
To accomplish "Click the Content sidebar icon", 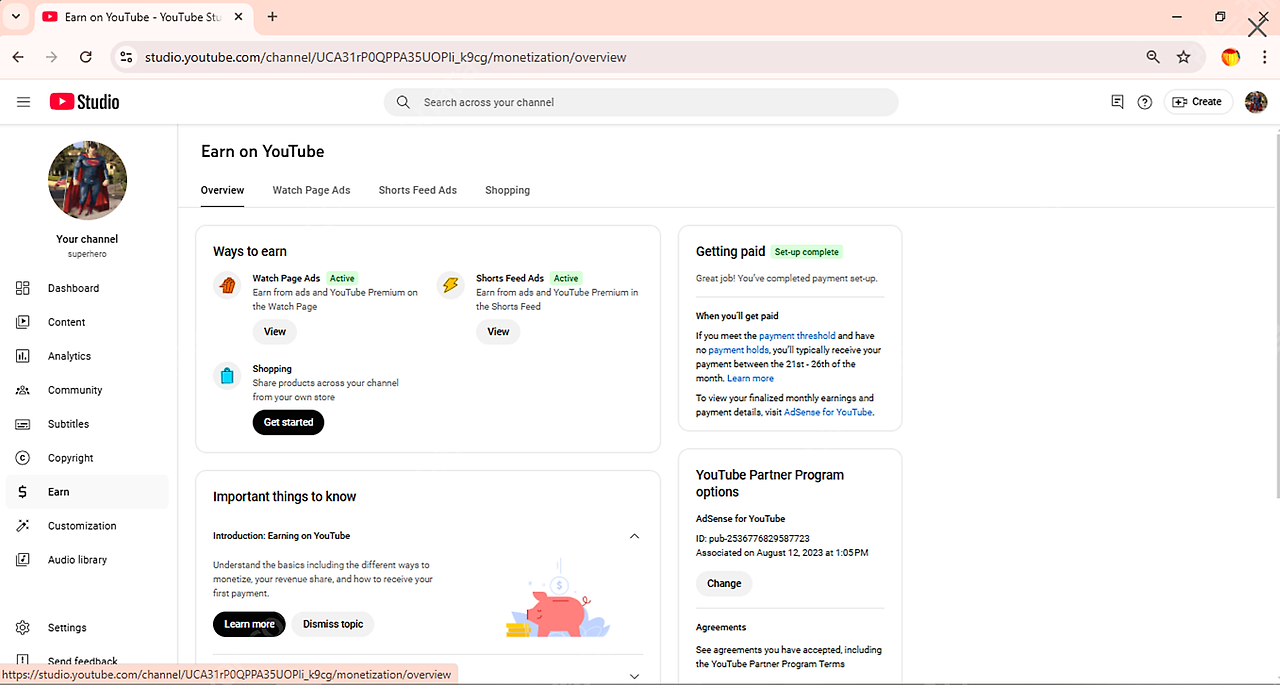I will pos(23,322).
